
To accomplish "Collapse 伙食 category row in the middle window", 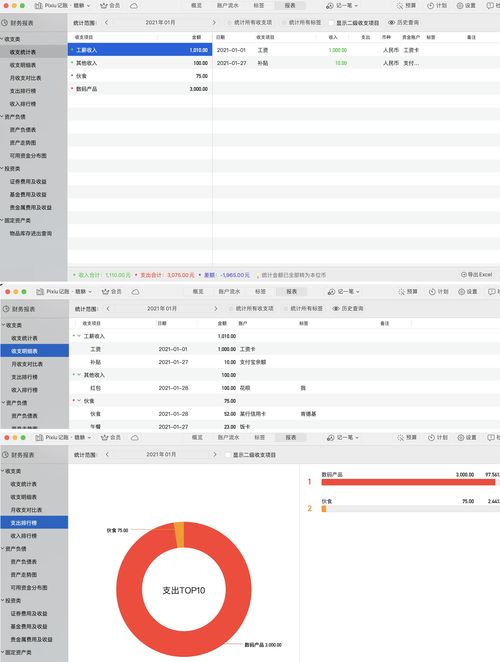I will [x=79, y=401].
